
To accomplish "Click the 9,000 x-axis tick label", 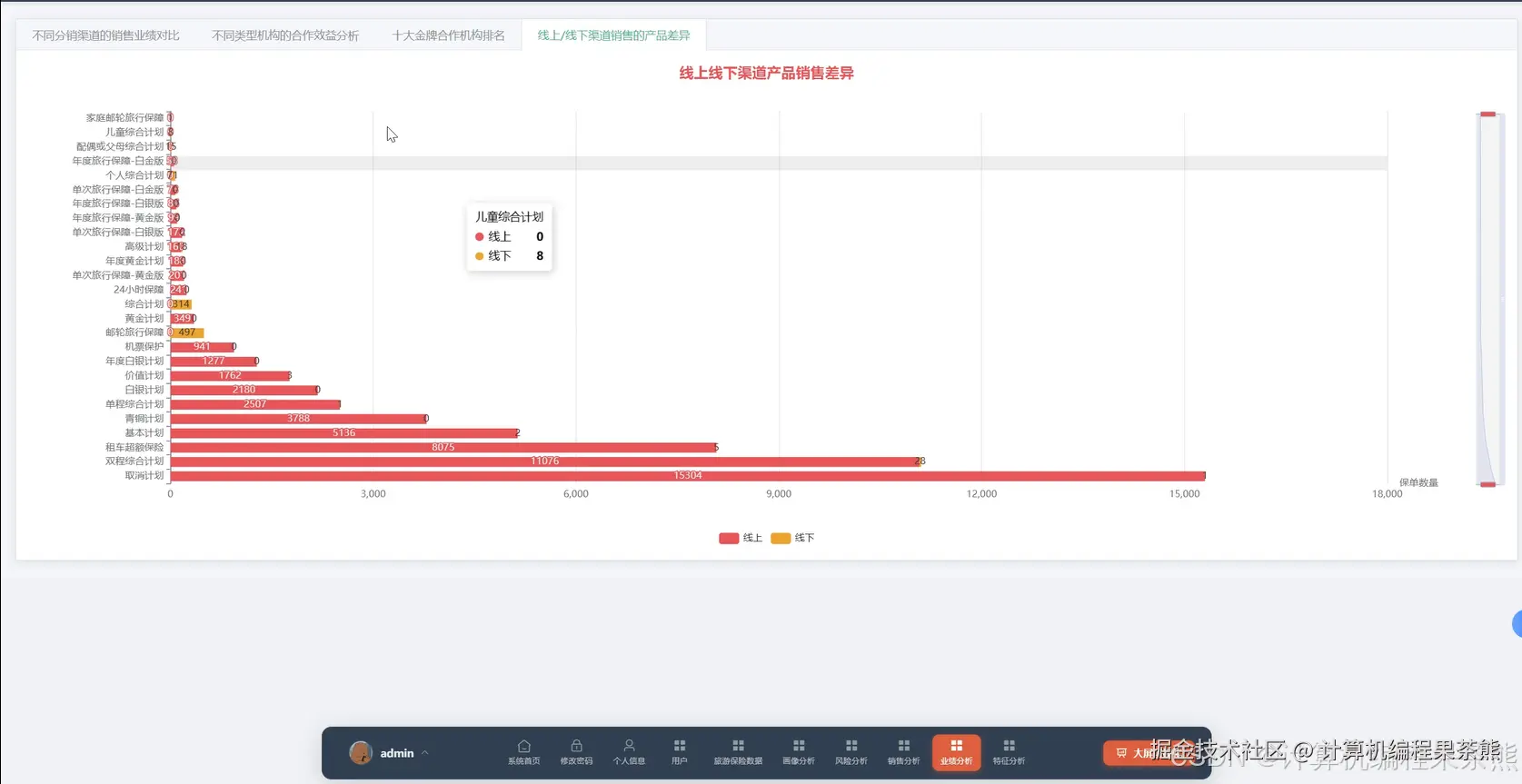I will 779,493.
